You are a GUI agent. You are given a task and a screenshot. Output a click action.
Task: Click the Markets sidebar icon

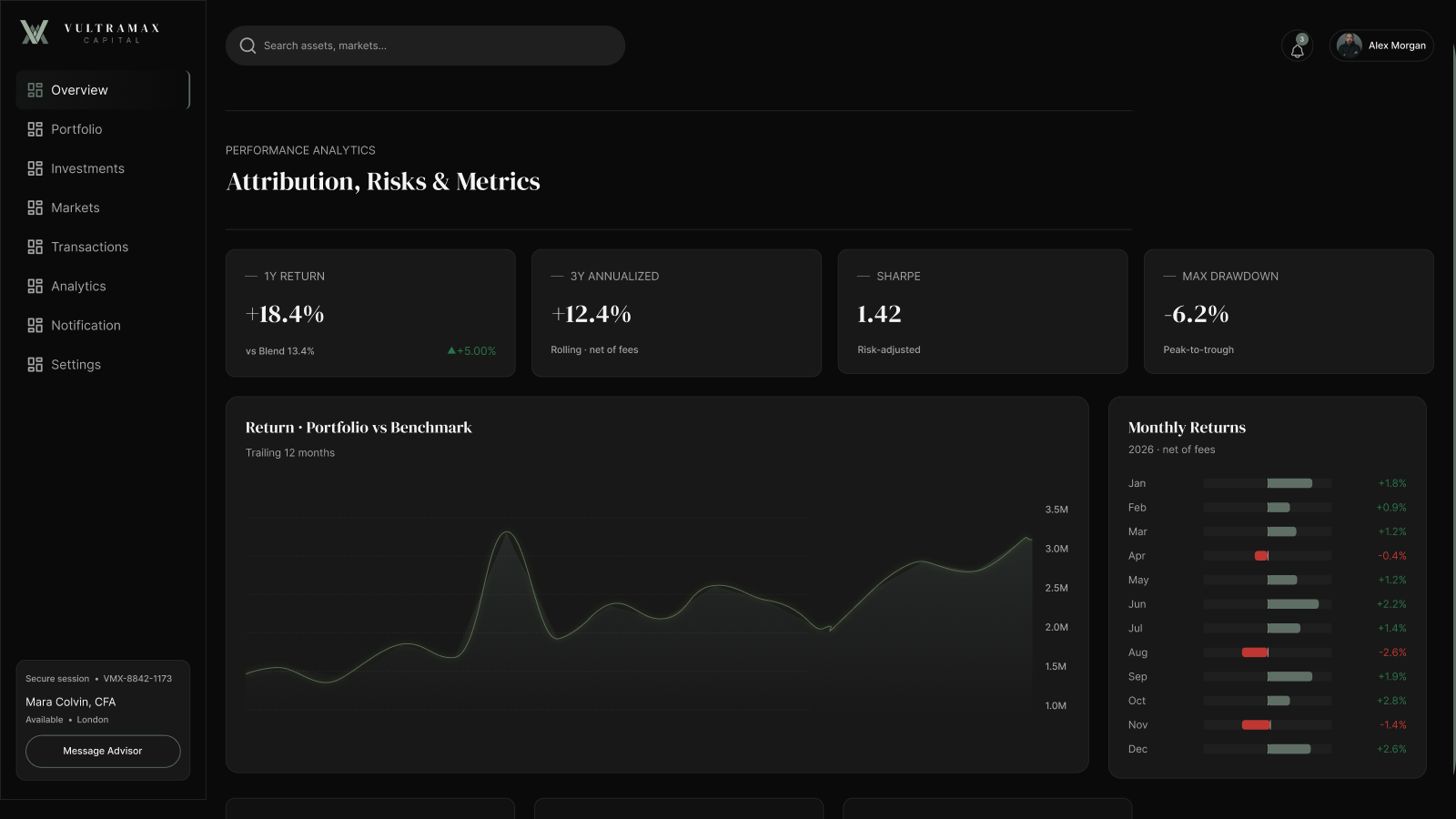click(x=35, y=207)
